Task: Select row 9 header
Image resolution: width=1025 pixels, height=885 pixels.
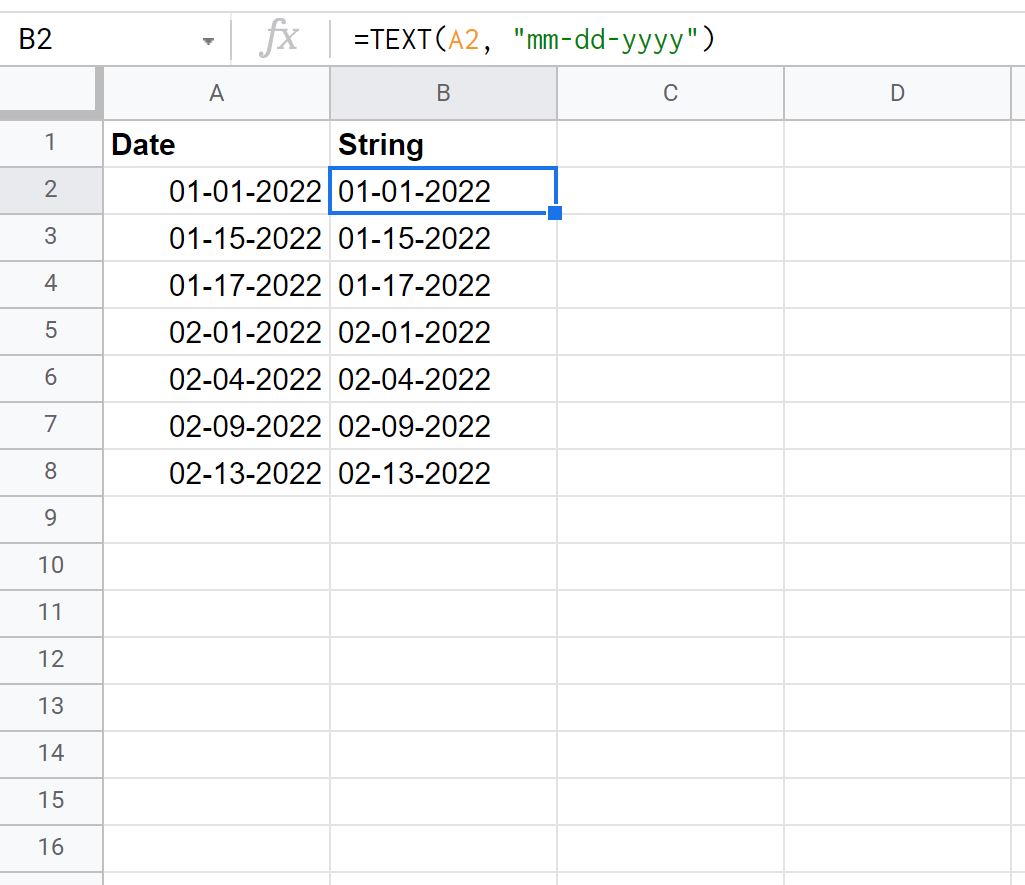Action: [51, 518]
